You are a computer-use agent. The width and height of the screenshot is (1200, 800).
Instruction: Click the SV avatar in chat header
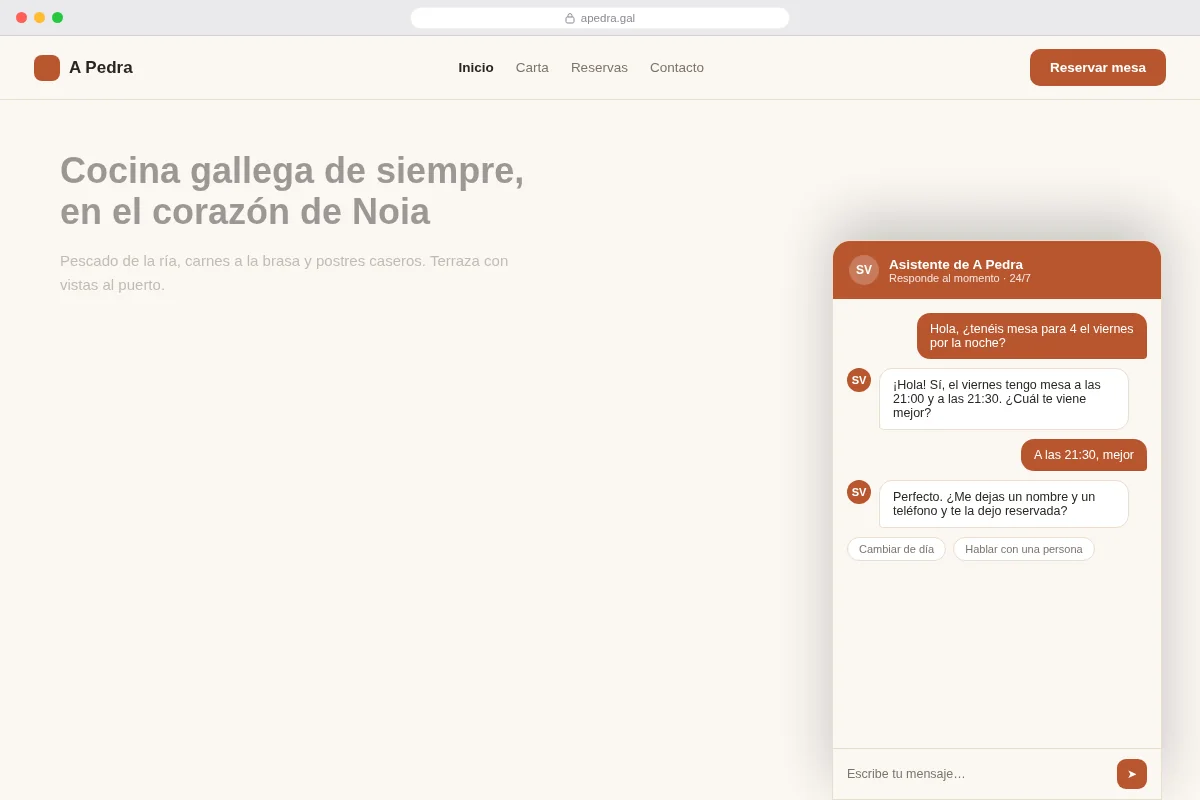coord(864,270)
